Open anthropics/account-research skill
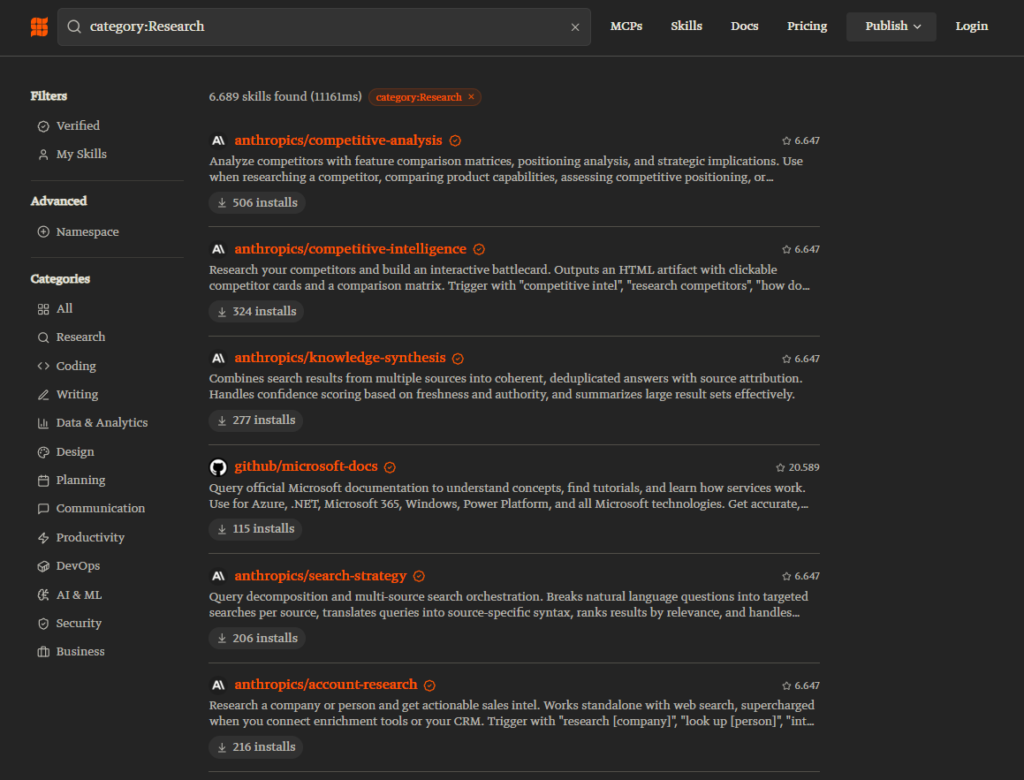The height and width of the screenshot is (780, 1024). pyautogui.click(x=325, y=685)
